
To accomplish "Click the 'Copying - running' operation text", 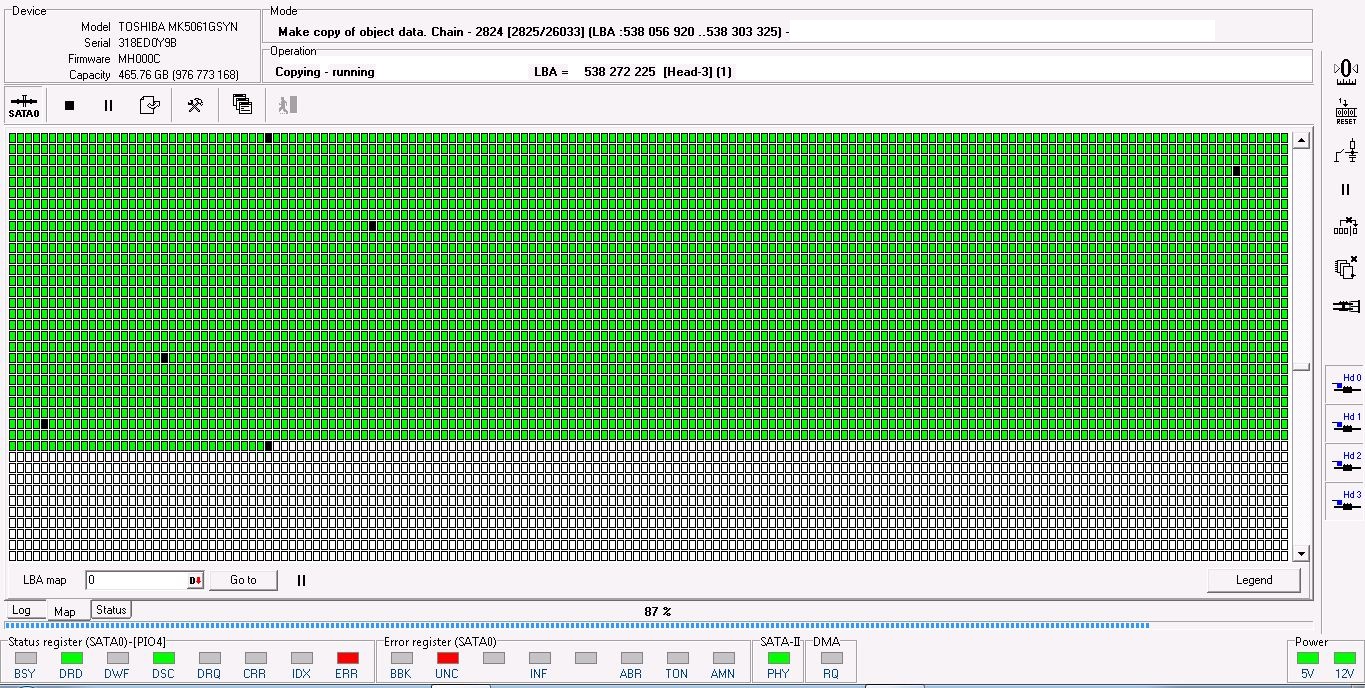I will (x=325, y=72).
